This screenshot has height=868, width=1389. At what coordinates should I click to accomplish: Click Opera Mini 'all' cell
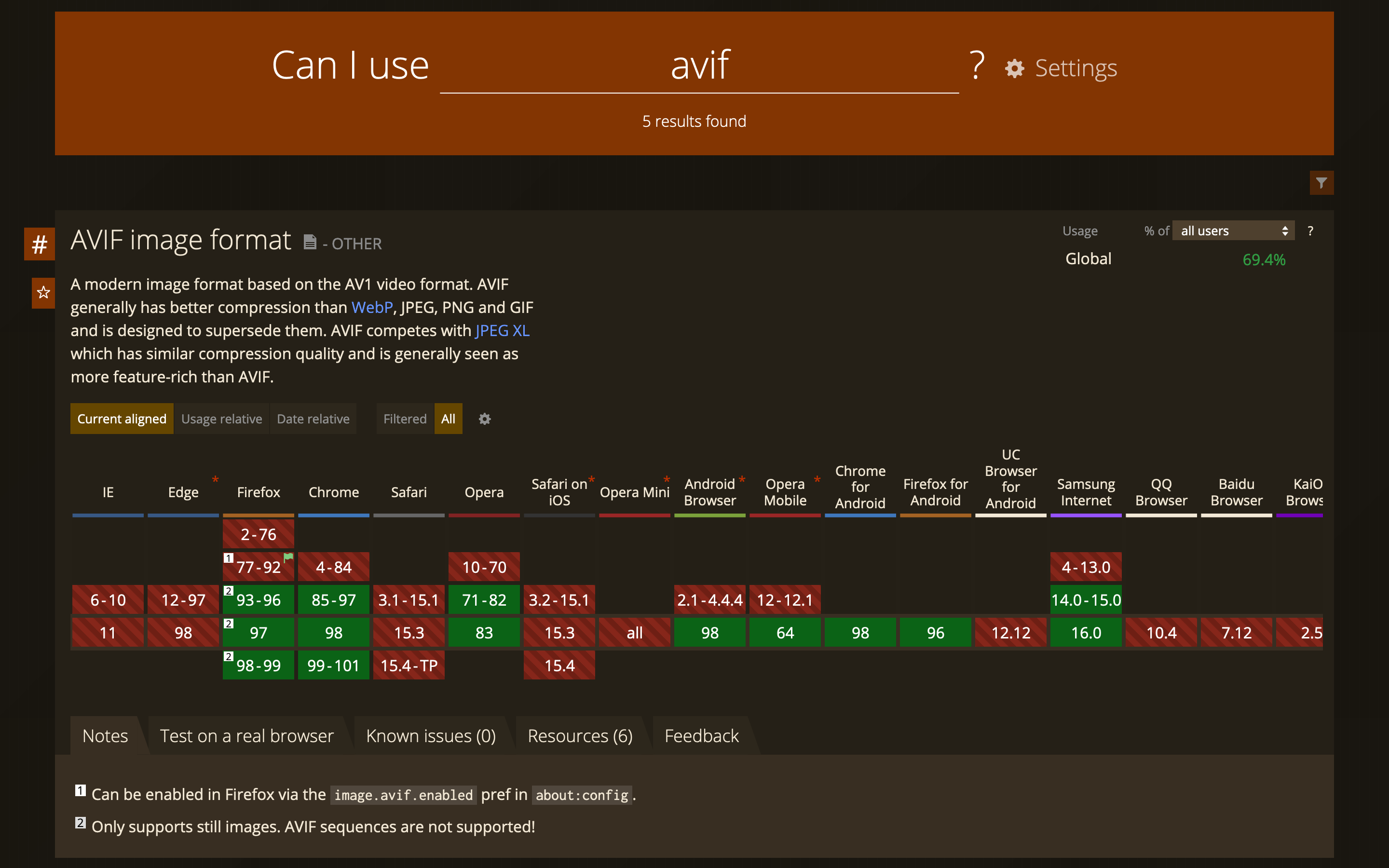point(634,633)
